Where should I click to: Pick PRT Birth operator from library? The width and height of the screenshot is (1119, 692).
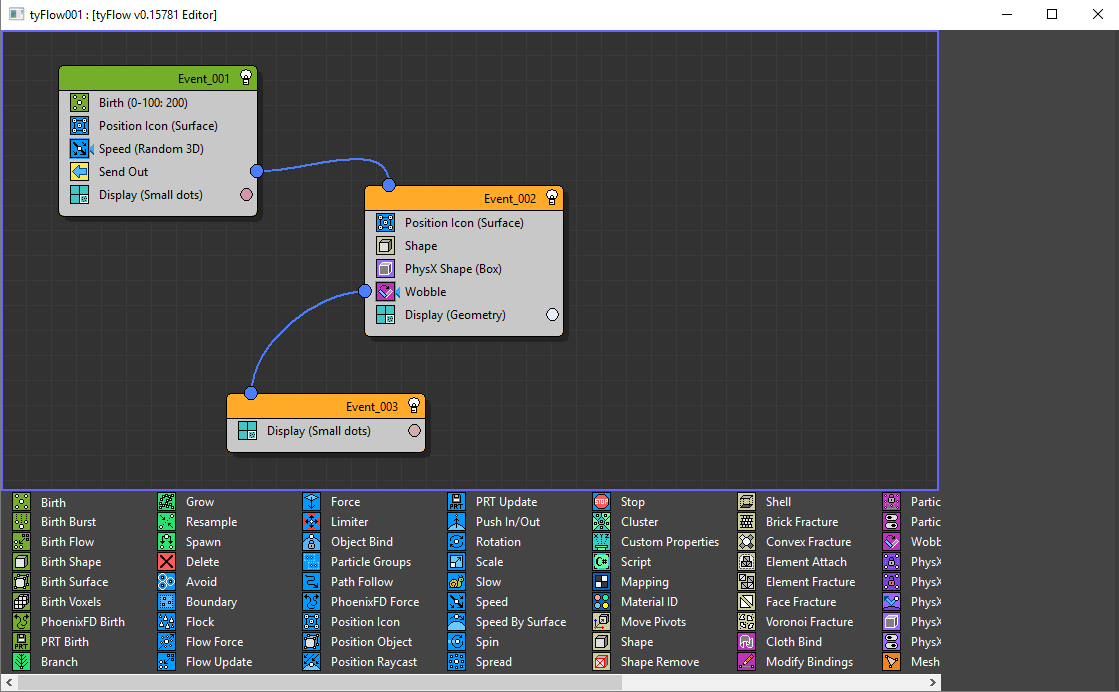point(51,642)
